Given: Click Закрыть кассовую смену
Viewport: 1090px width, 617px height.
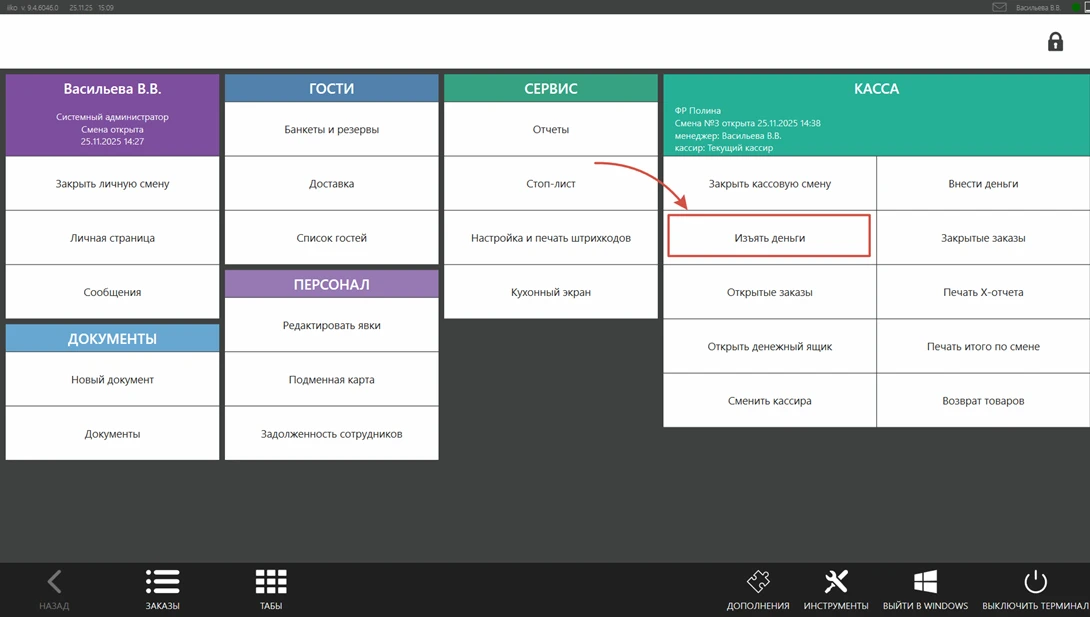Looking at the screenshot, I should tap(770, 183).
